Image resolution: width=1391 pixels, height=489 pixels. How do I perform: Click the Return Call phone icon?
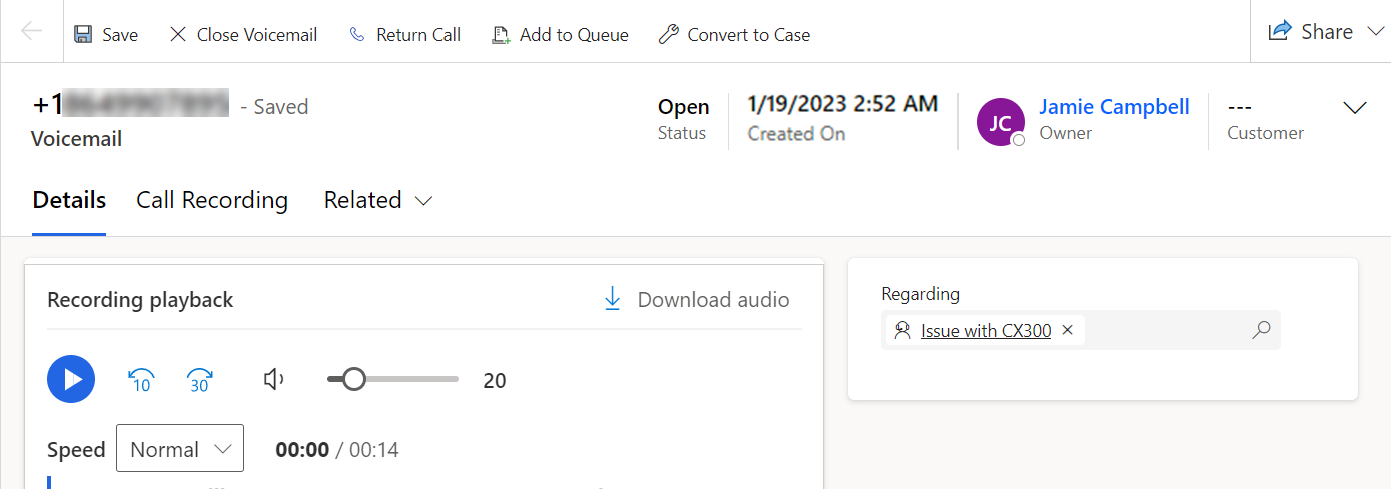click(x=357, y=34)
